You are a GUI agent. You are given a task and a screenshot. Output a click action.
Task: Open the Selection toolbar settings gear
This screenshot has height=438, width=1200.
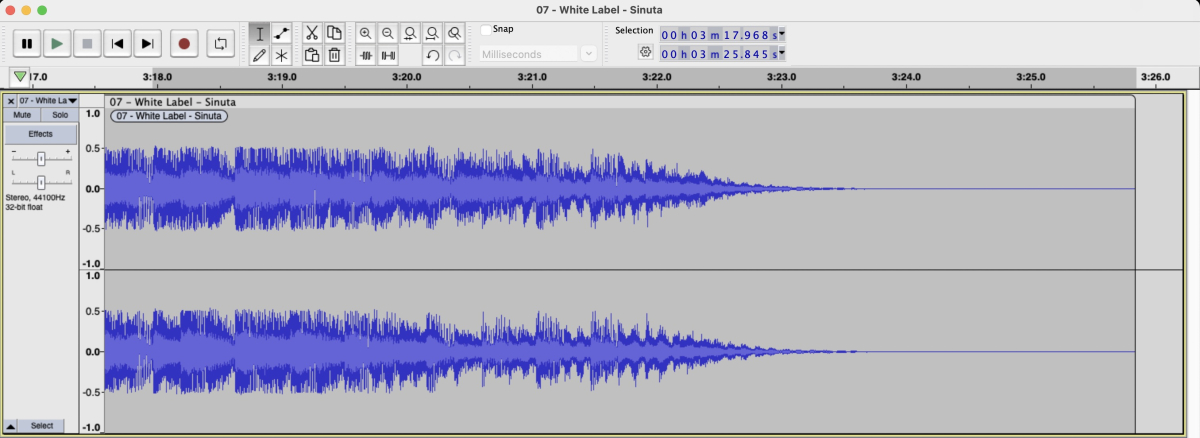(645, 53)
